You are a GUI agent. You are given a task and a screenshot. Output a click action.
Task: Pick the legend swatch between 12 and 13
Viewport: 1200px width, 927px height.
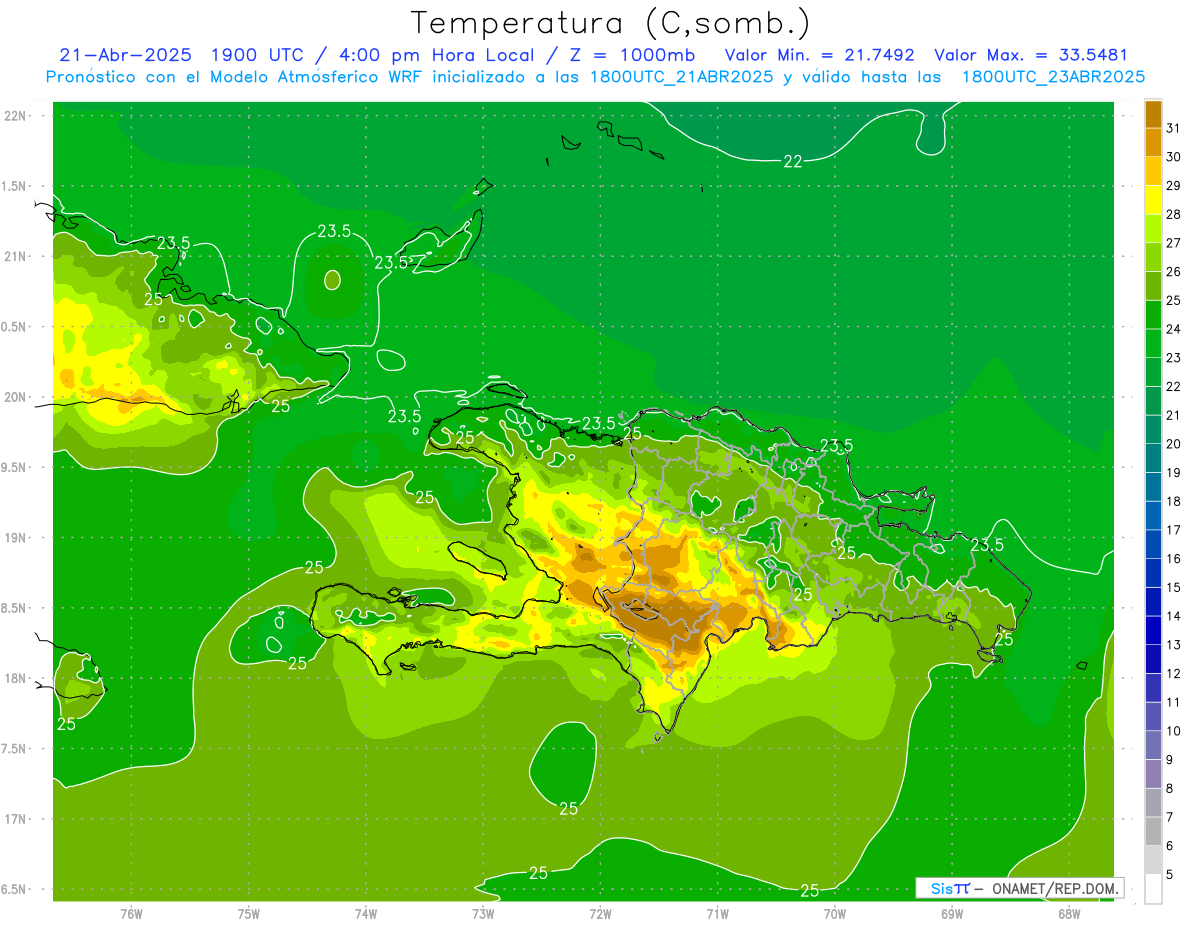click(1153, 659)
